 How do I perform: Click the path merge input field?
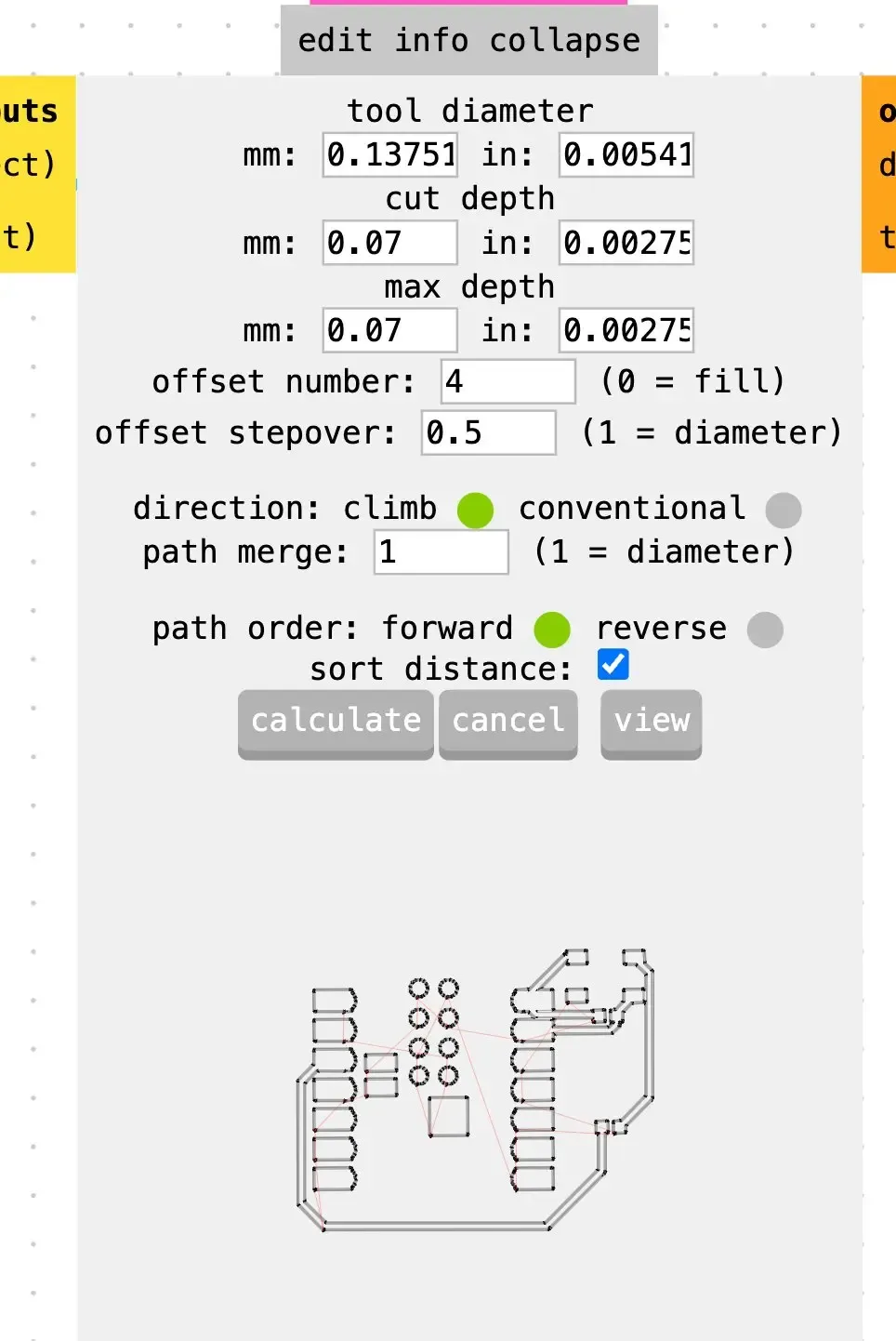pos(441,552)
